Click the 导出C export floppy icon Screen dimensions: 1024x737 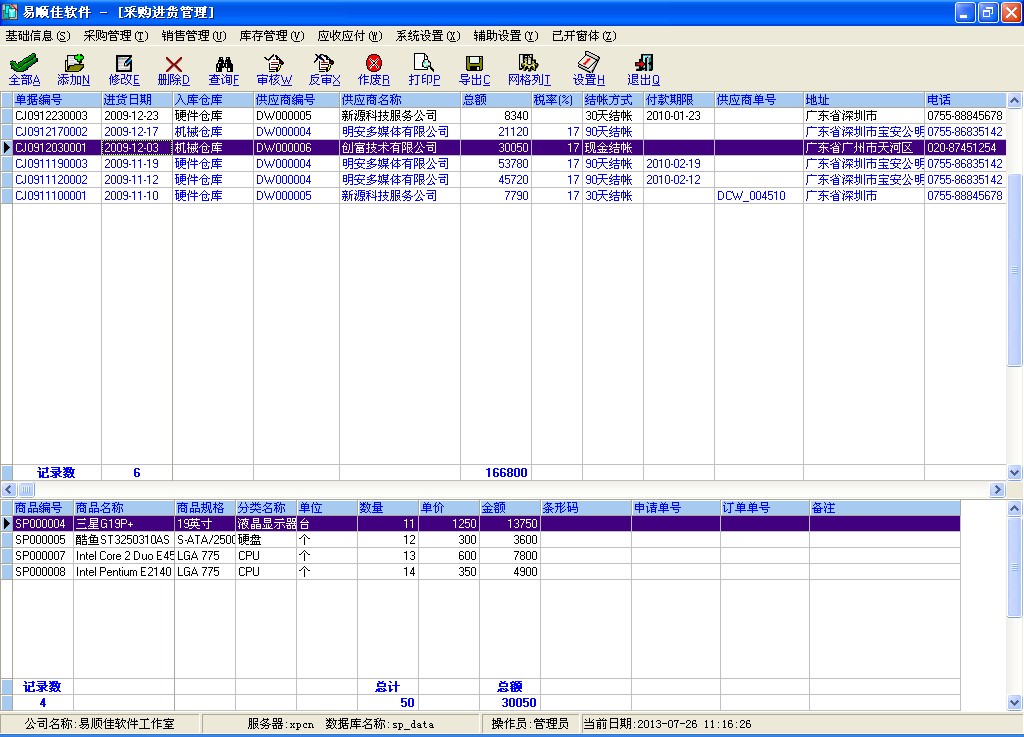click(x=474, y=63)
